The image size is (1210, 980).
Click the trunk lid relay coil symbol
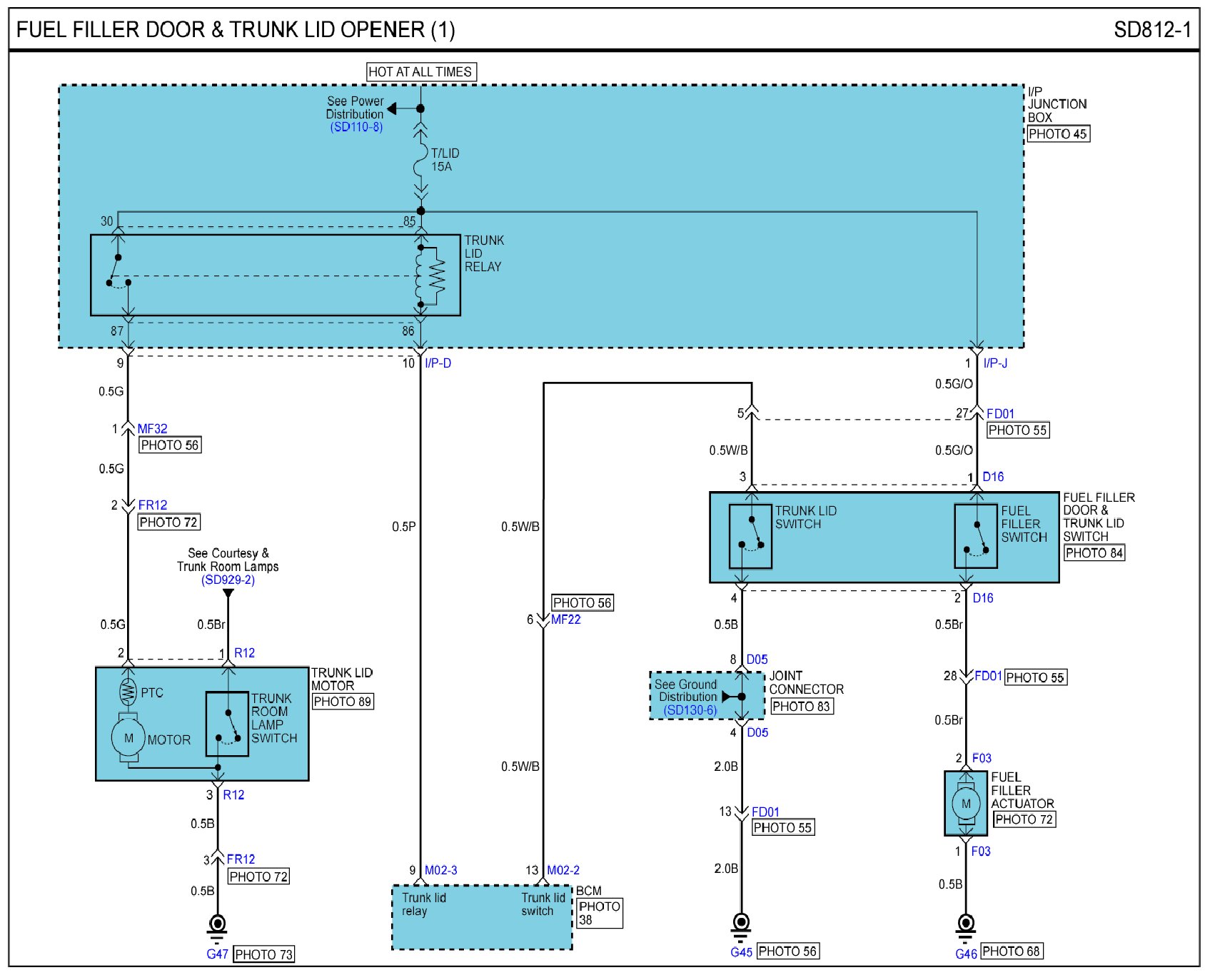coord(430,276)
